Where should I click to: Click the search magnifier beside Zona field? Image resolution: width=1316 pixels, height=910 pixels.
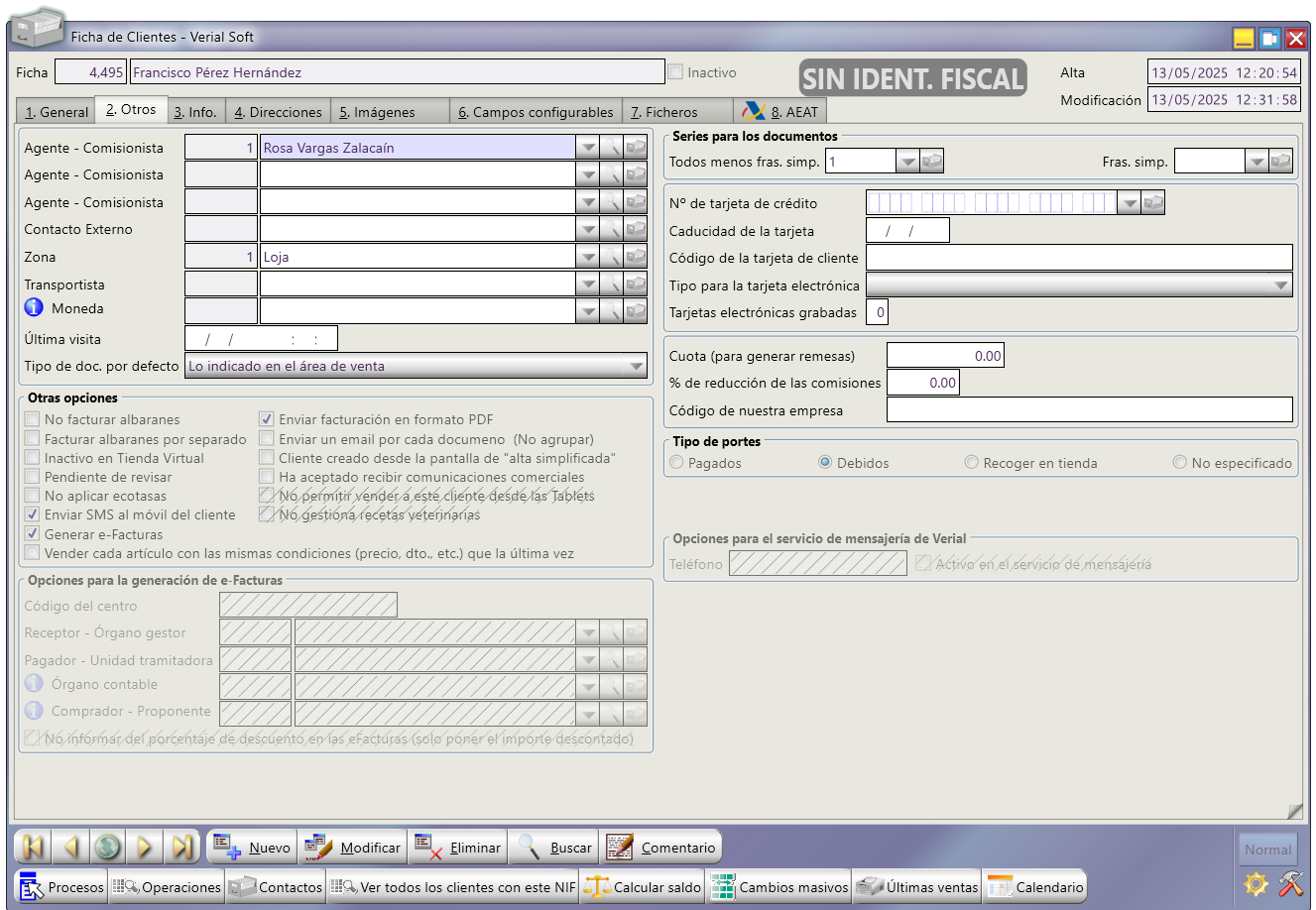[613, 257]
